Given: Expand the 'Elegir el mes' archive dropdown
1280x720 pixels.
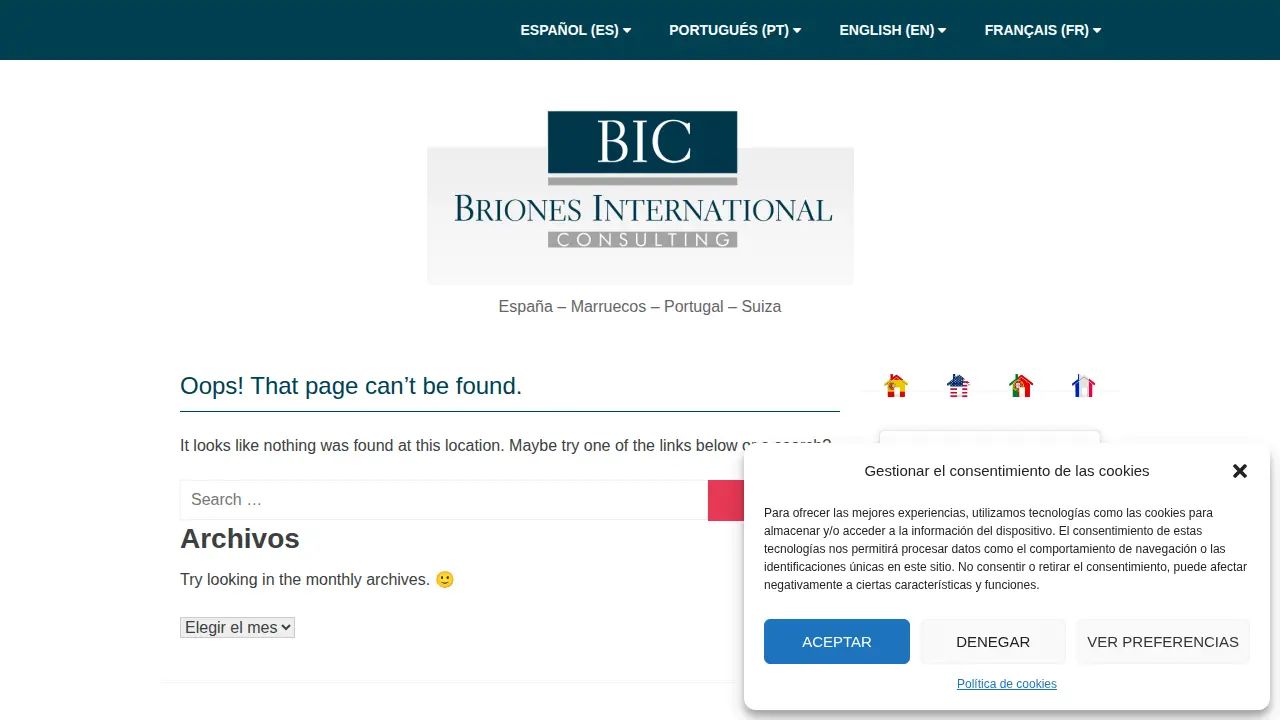Looking at the screenshot, I should pyautogui.click(x=237, y=627).
